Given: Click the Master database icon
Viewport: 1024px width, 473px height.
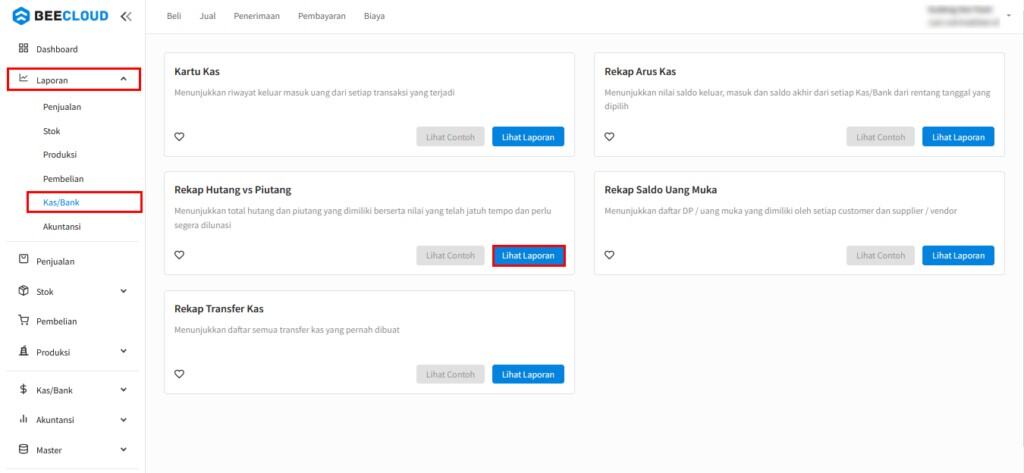Looking at the screenshot, I should point(24,449).
